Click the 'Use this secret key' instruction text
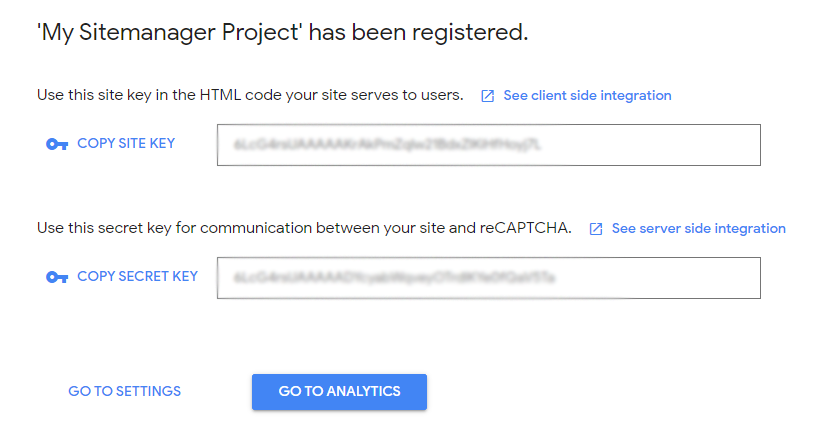831x446 pixels. (x=305, y=228)
